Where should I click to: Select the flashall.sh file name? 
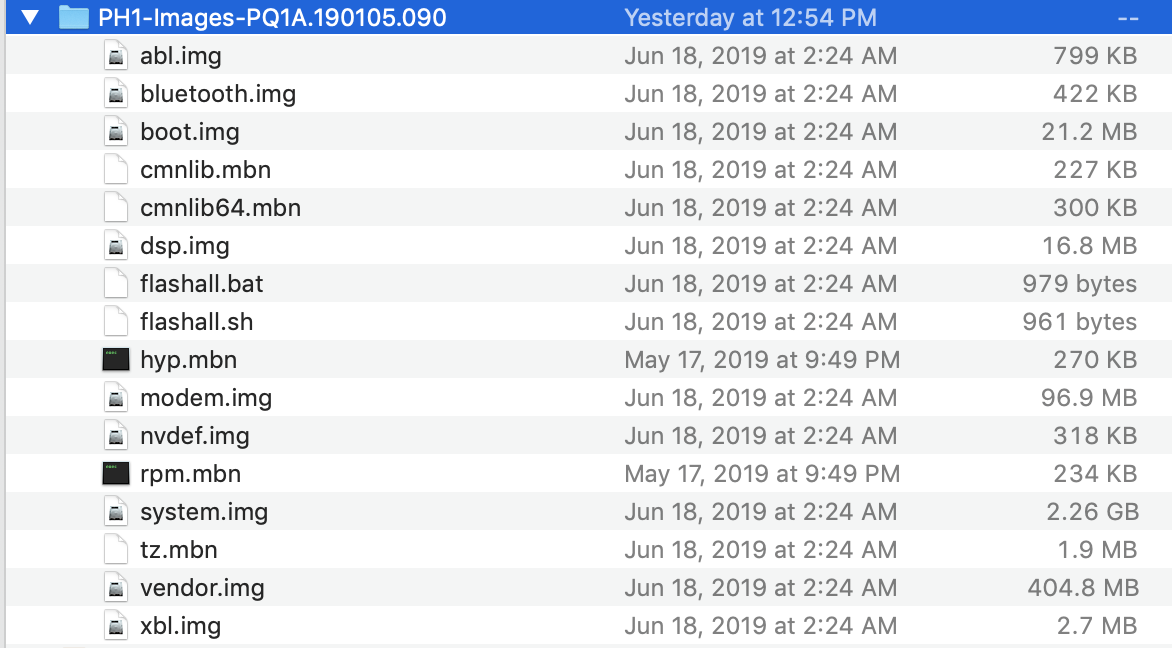[197, 322]
